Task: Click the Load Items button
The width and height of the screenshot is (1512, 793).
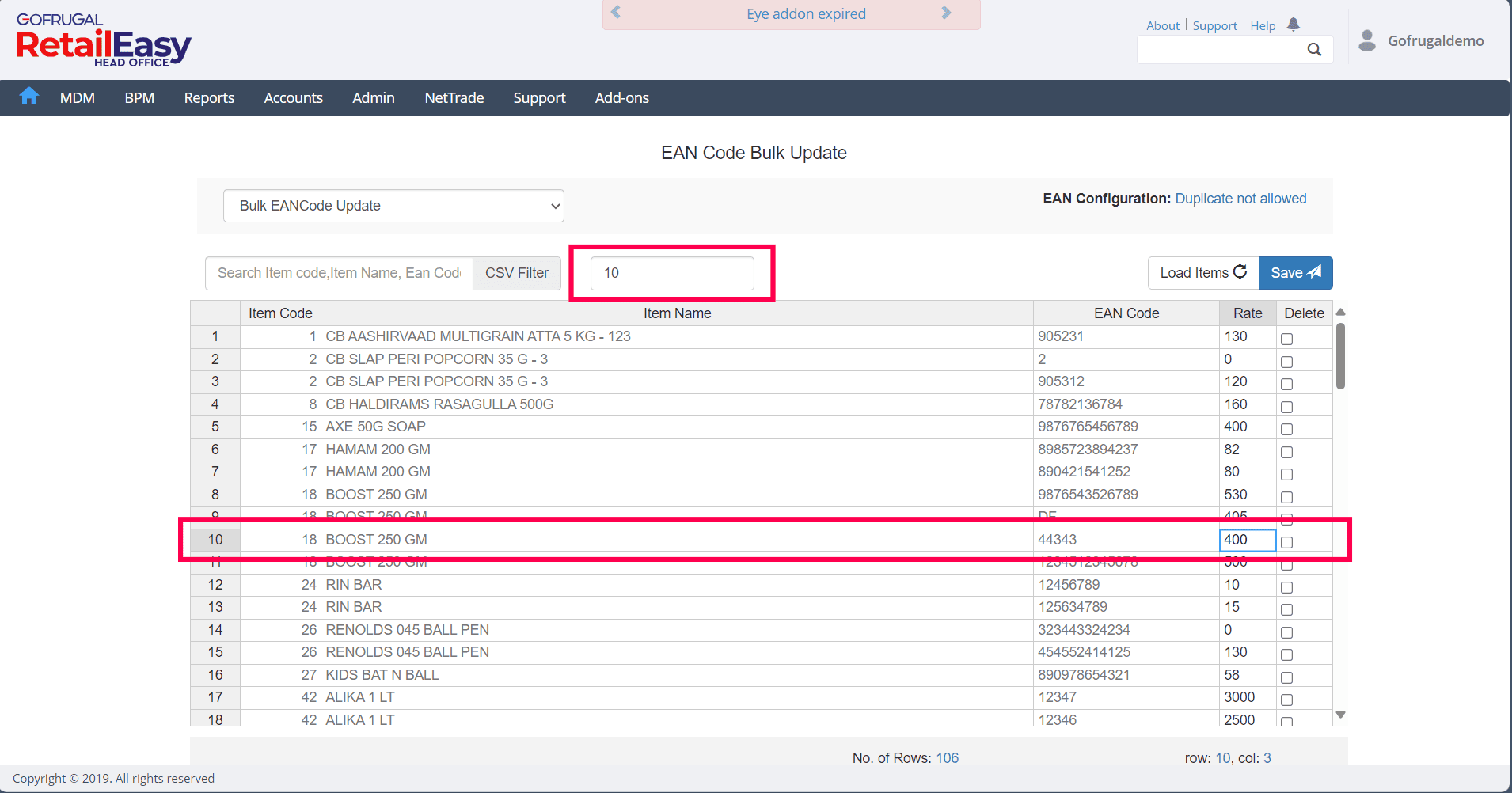Action: [x=1203, y=273]
